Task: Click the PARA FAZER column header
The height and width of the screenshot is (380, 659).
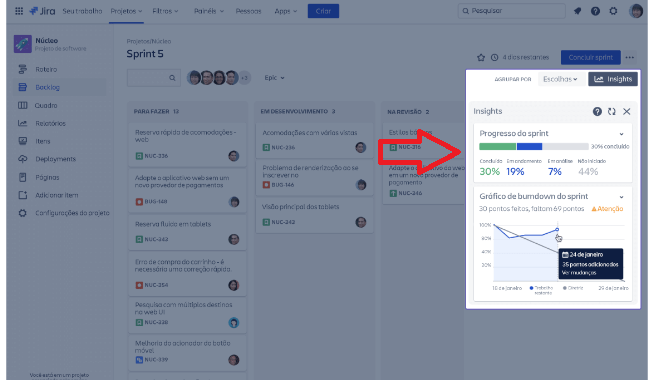Action: pyautogui.click(x=156, y=111)
